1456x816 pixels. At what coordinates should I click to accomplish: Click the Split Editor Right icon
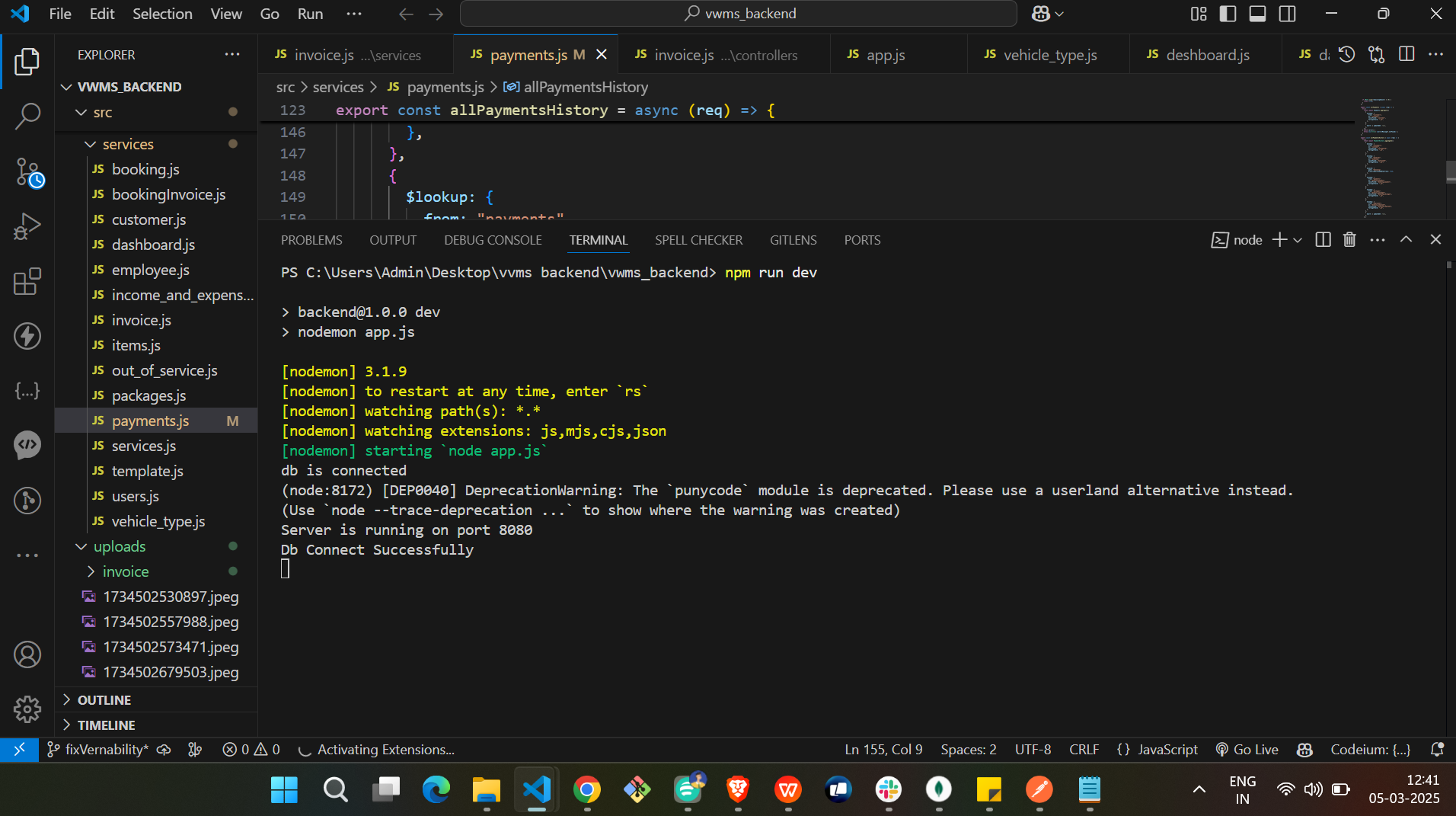click(x=1407, y=54)
